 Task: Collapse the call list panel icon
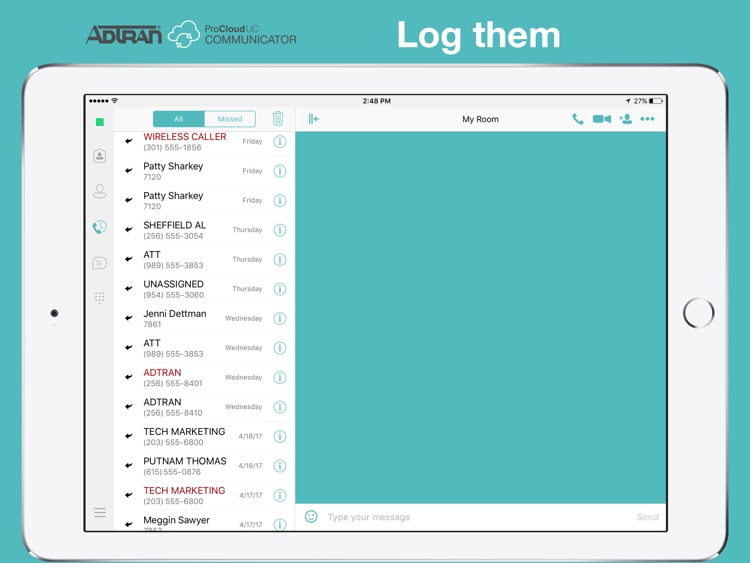click(314, 119)
